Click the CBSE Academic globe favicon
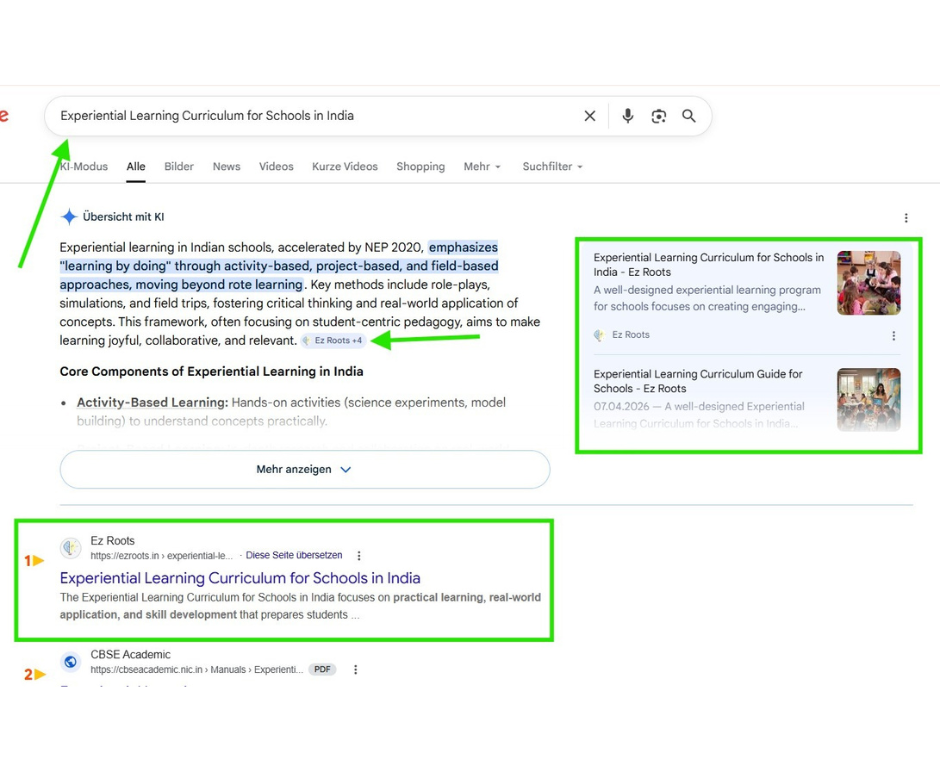The height and width of the screenshot is (771, 940). [x=71, y=661]
